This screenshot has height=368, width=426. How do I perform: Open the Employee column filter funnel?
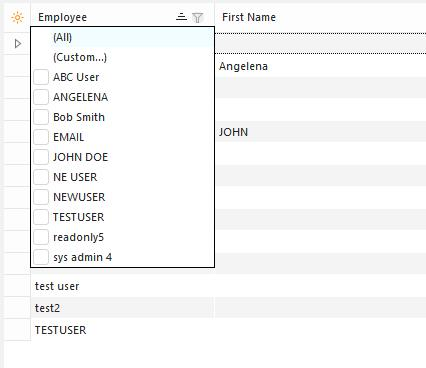198,17
